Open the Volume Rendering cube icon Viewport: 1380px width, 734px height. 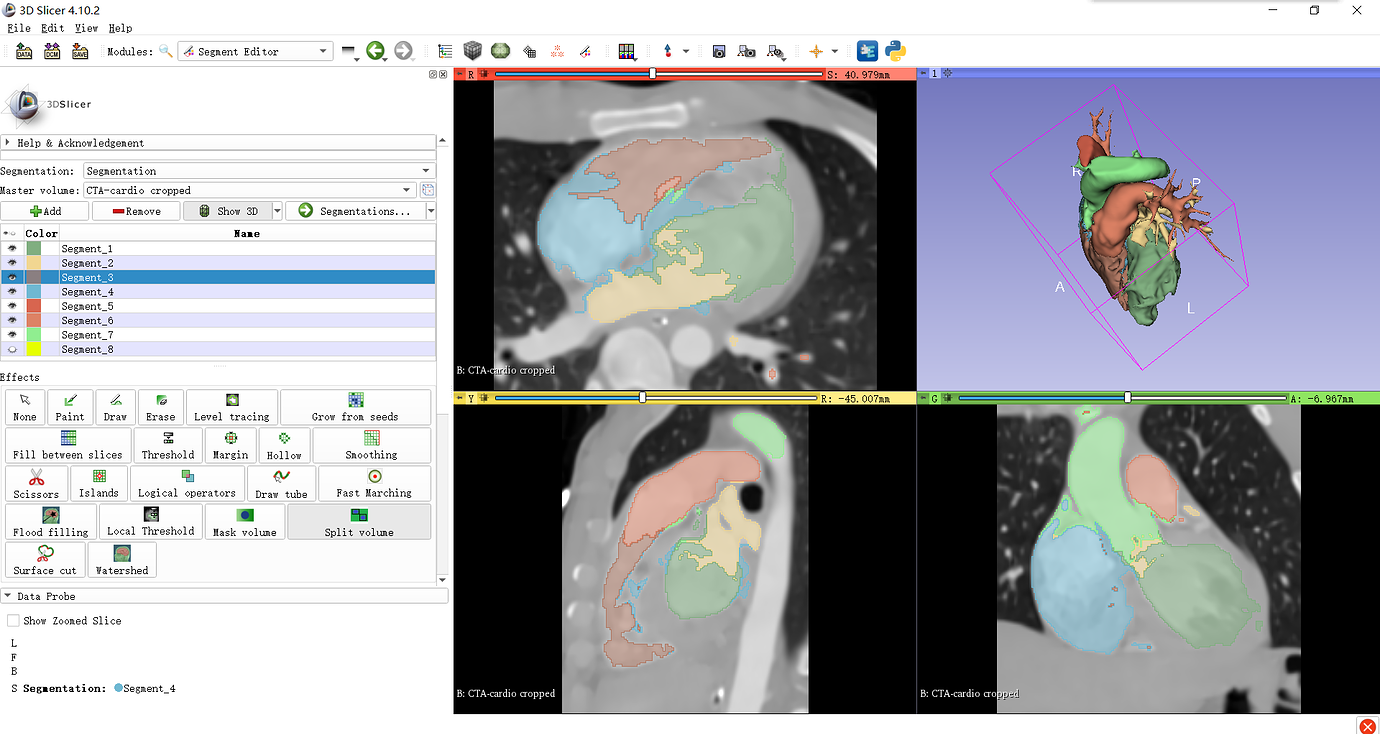pos(472,51)
